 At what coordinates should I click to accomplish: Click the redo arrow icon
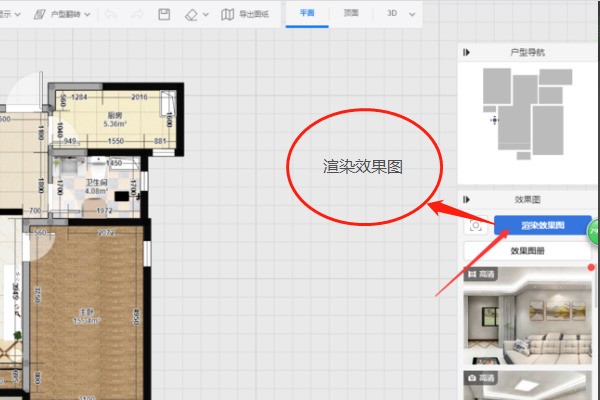pyautogui.click(x=136, y=14)
